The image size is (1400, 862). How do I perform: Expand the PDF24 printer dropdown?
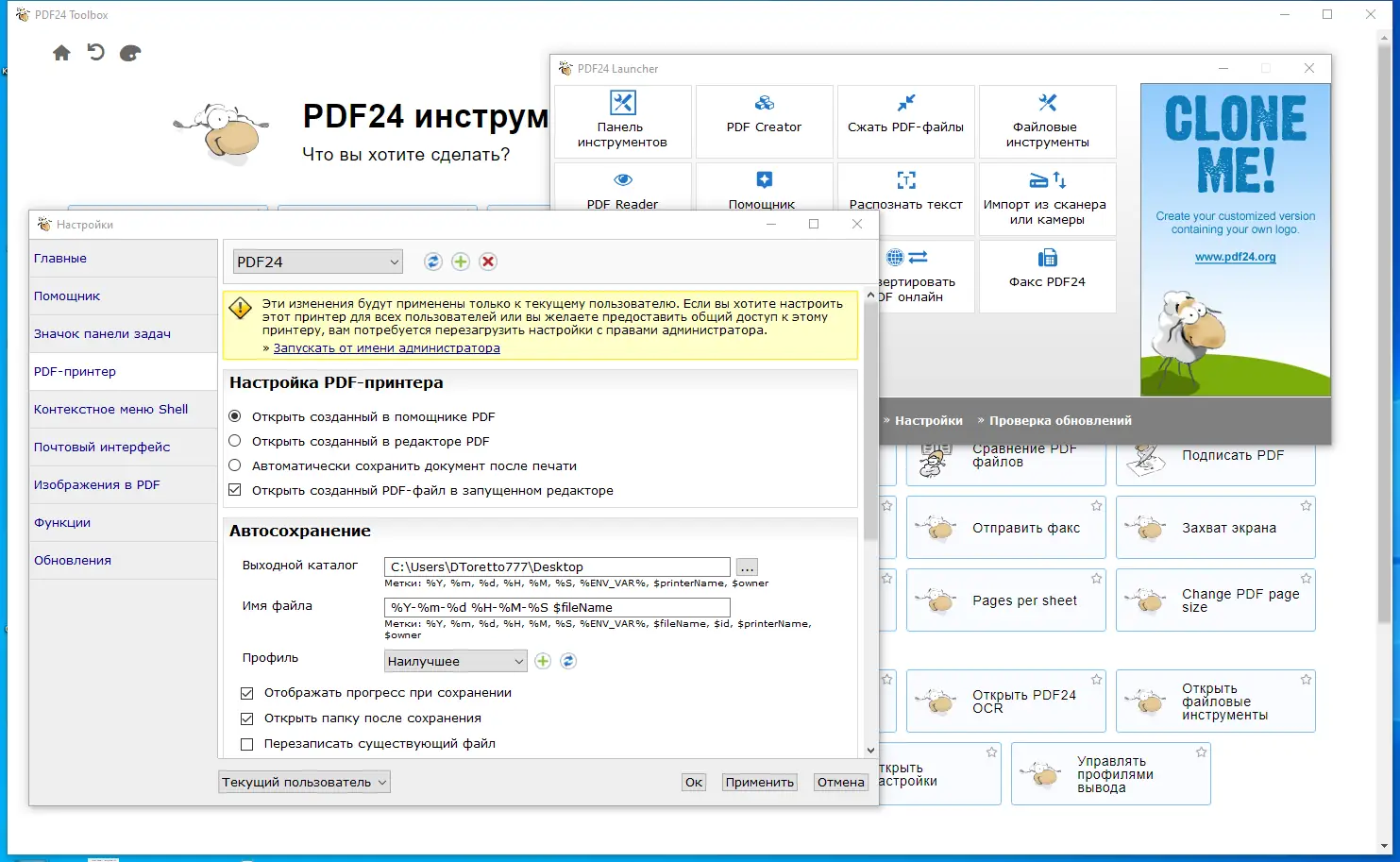(x=318, y=262)
